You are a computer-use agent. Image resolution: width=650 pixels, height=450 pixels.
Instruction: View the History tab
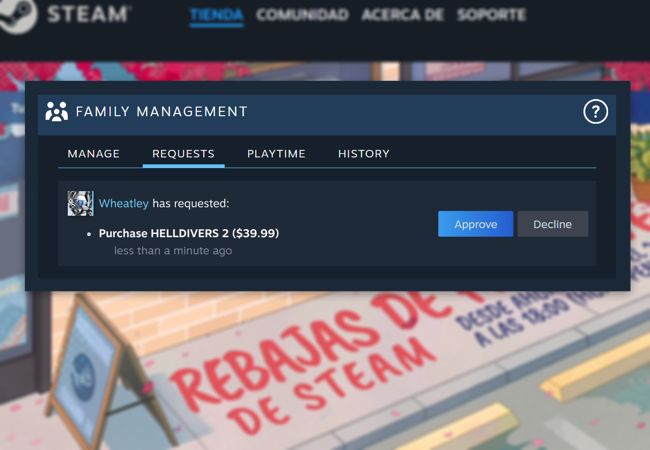click(x=364, y=154)
